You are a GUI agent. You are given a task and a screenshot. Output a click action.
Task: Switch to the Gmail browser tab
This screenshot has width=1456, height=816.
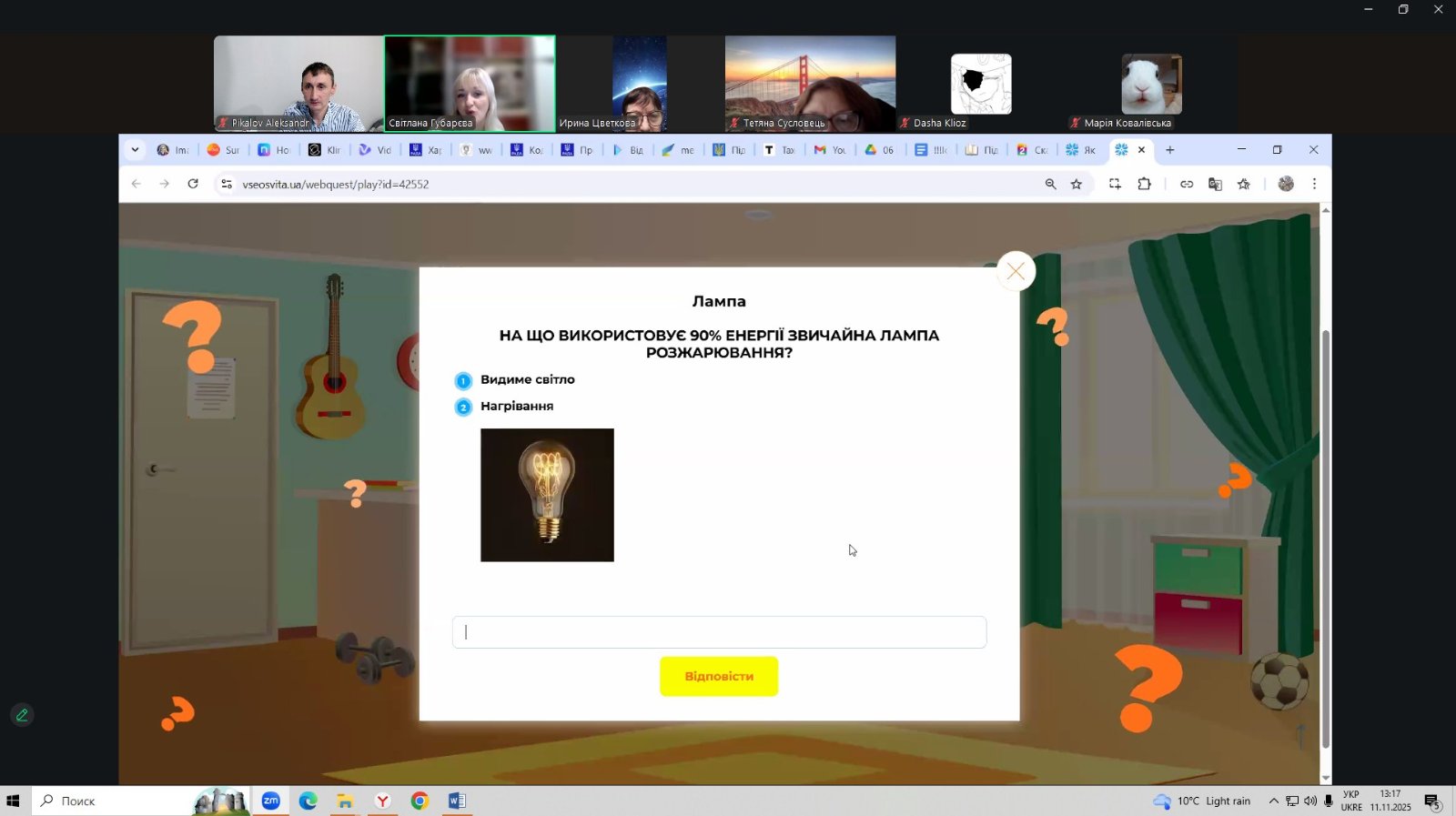coord(829,150)
